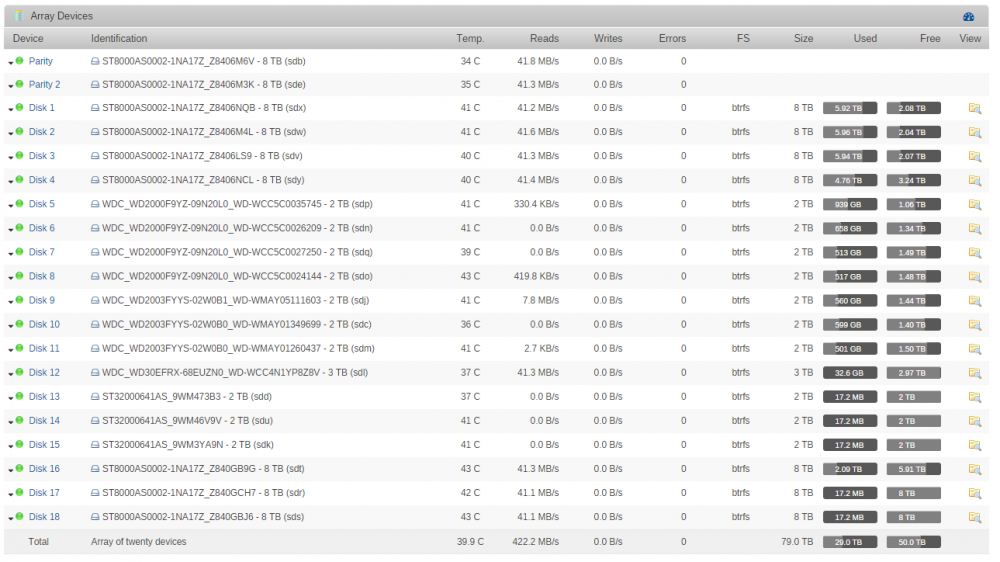Image resolution: width=1000 pixels, height=562 pixels.
Task: Open view icon in Disk 10 row
Action: coord(974,325)
